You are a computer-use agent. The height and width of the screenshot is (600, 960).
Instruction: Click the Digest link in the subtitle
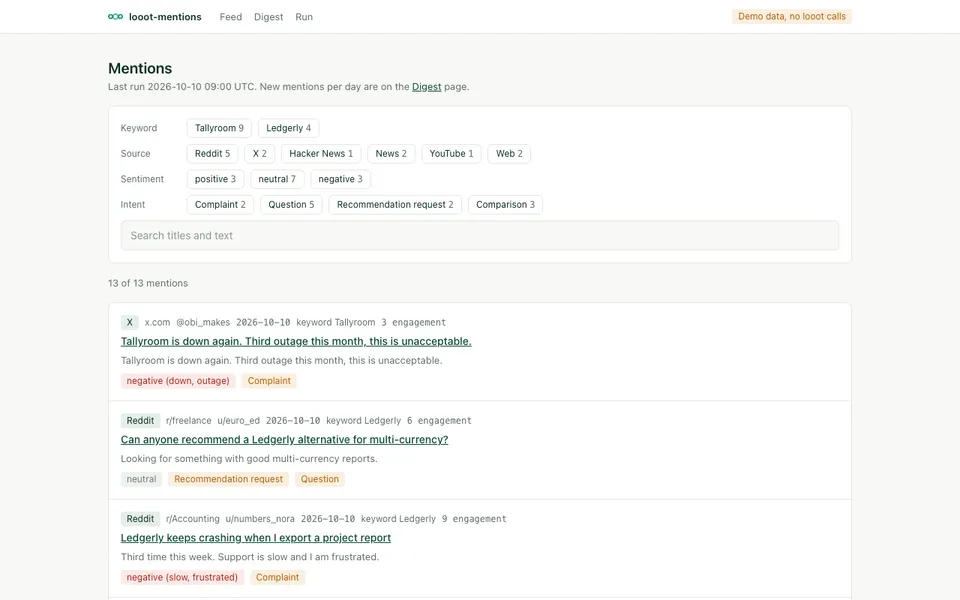tap(426, 87)
